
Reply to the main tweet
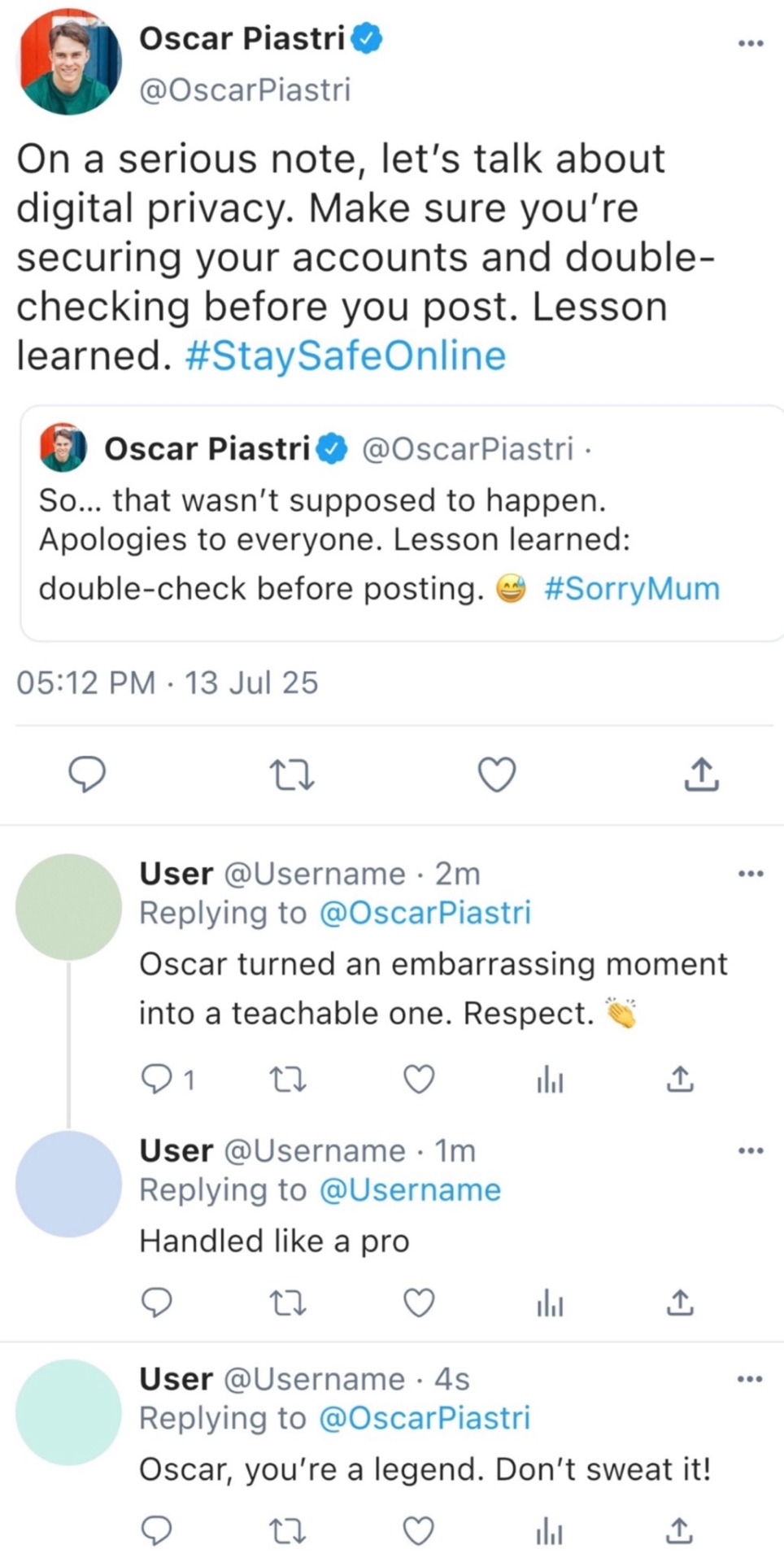pyautogui.click(x=86, y=774)
